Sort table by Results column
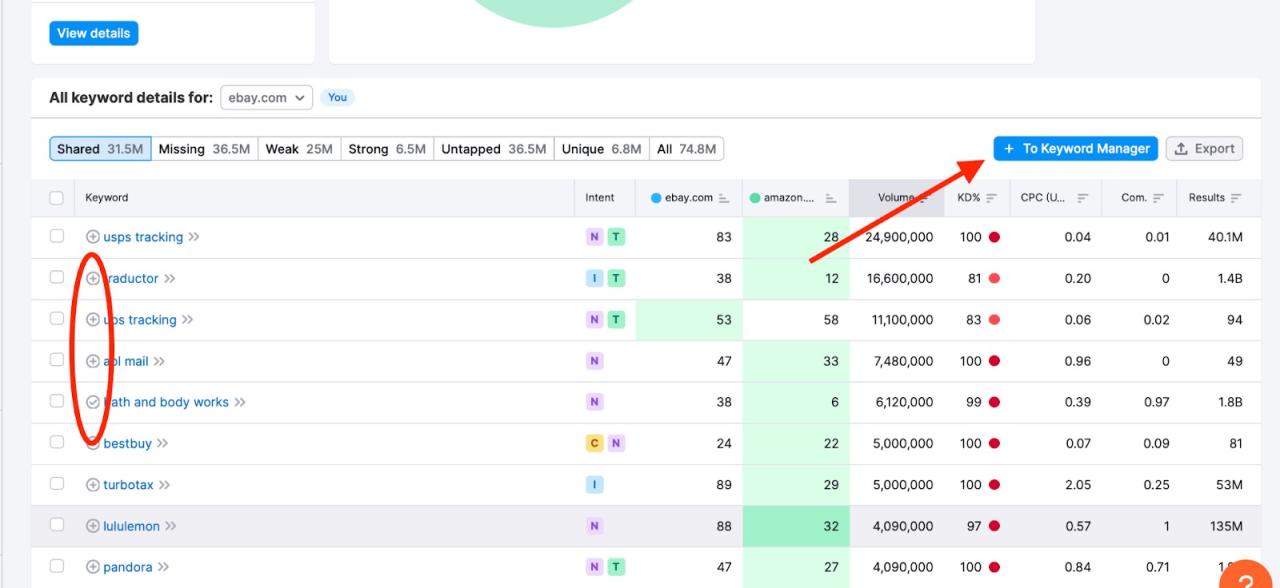1280x588 pixels. click(x=1236, y=198)
